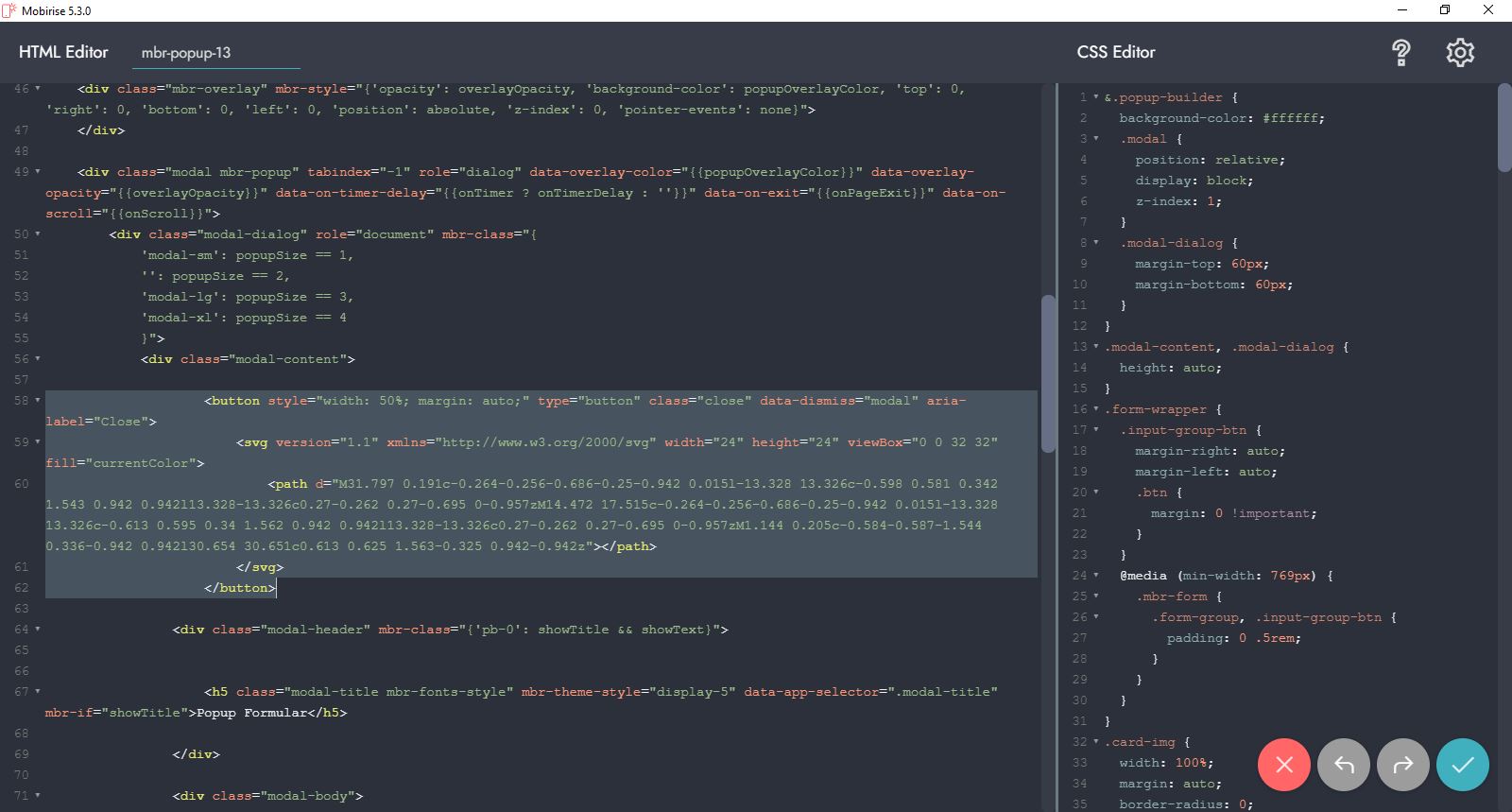Click the HTML Editor heading
Image resolution: width=1512 pixels, height=812 pixels.
63,52
